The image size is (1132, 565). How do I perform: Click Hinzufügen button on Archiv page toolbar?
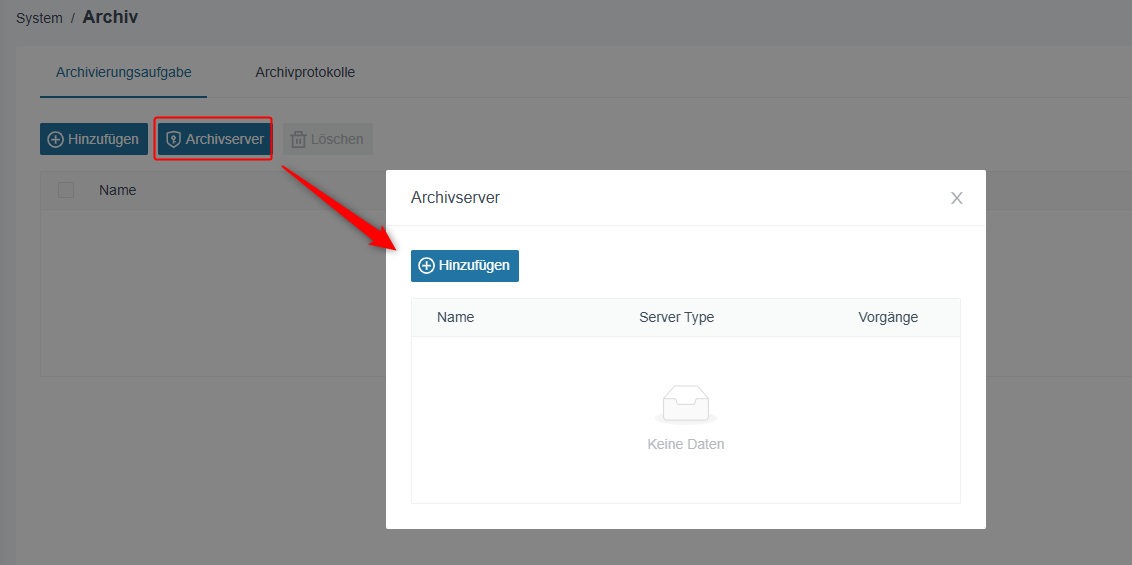[94, 139]
